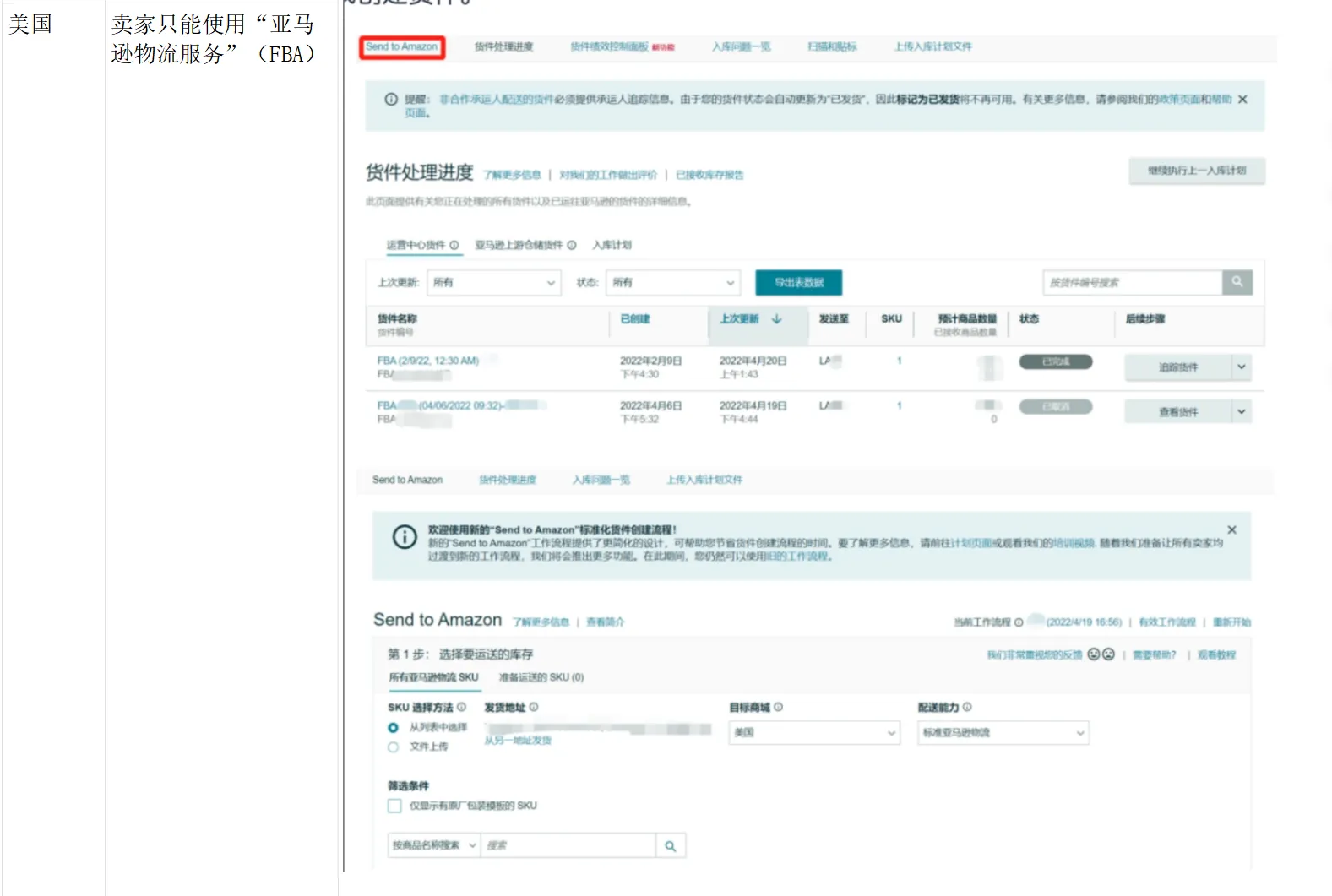
Task: Tick the 仅显示有原厂包装模板的 SKU checkbox
Action: tap(394, 806)
